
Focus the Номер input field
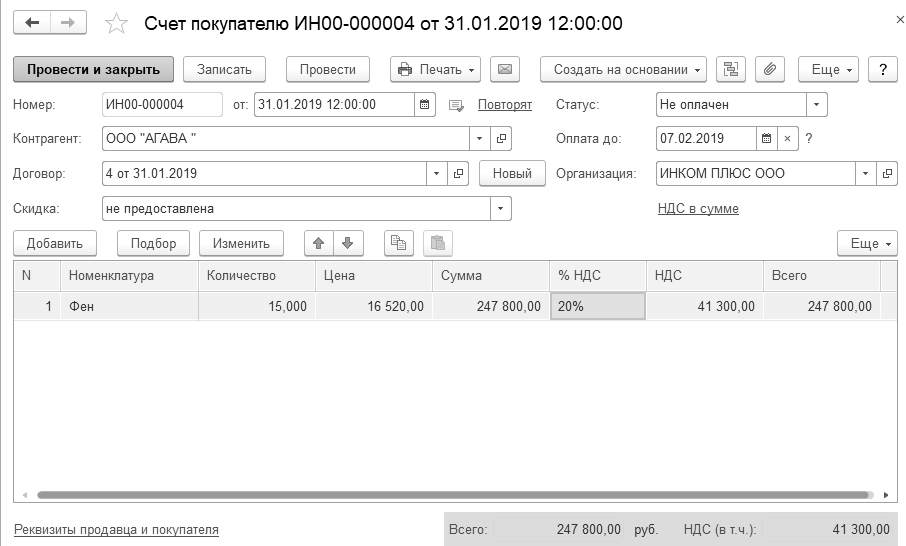(x=162, y=105)
